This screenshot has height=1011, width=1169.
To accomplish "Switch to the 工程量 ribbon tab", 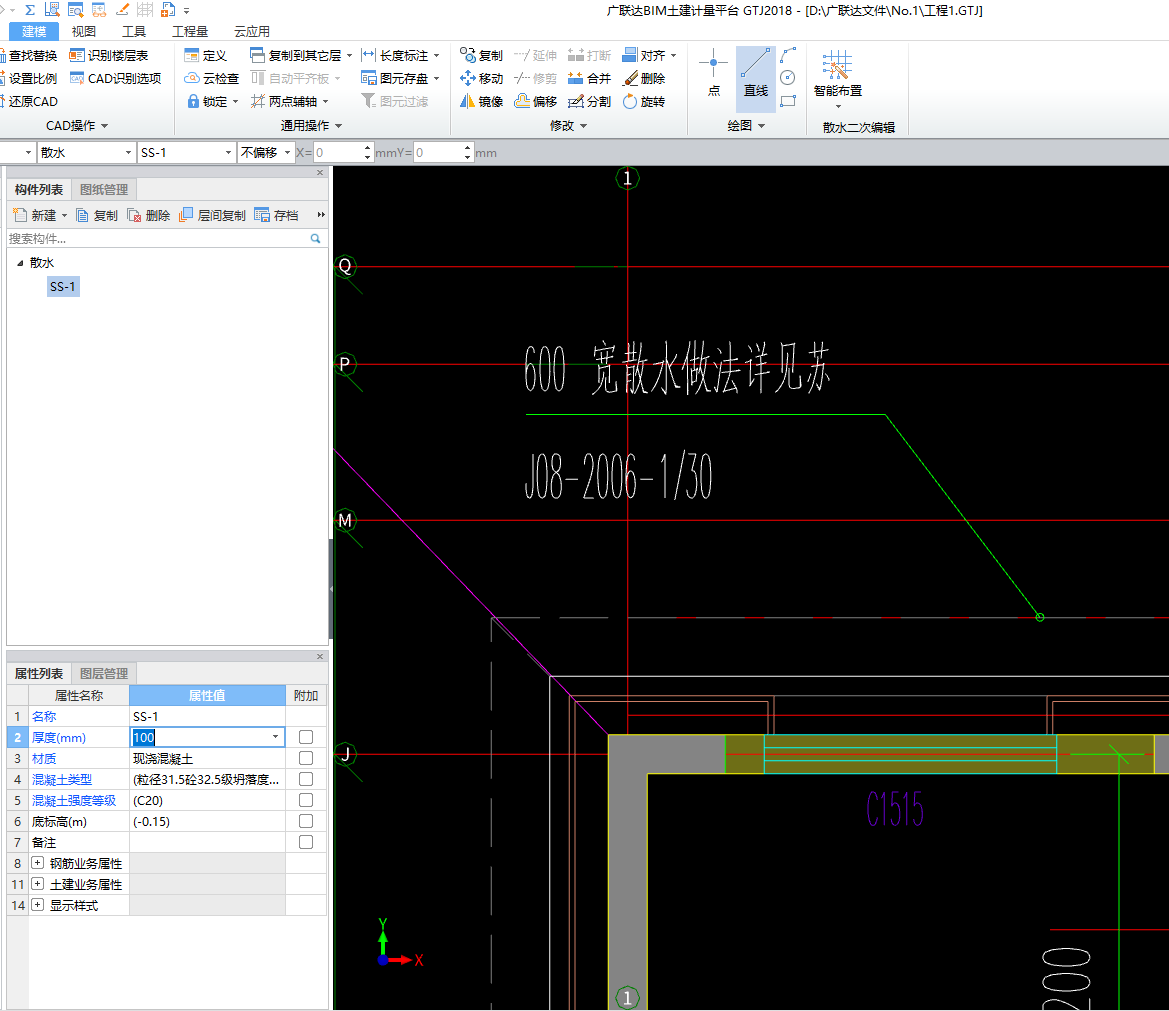I will tap(190, 31).
